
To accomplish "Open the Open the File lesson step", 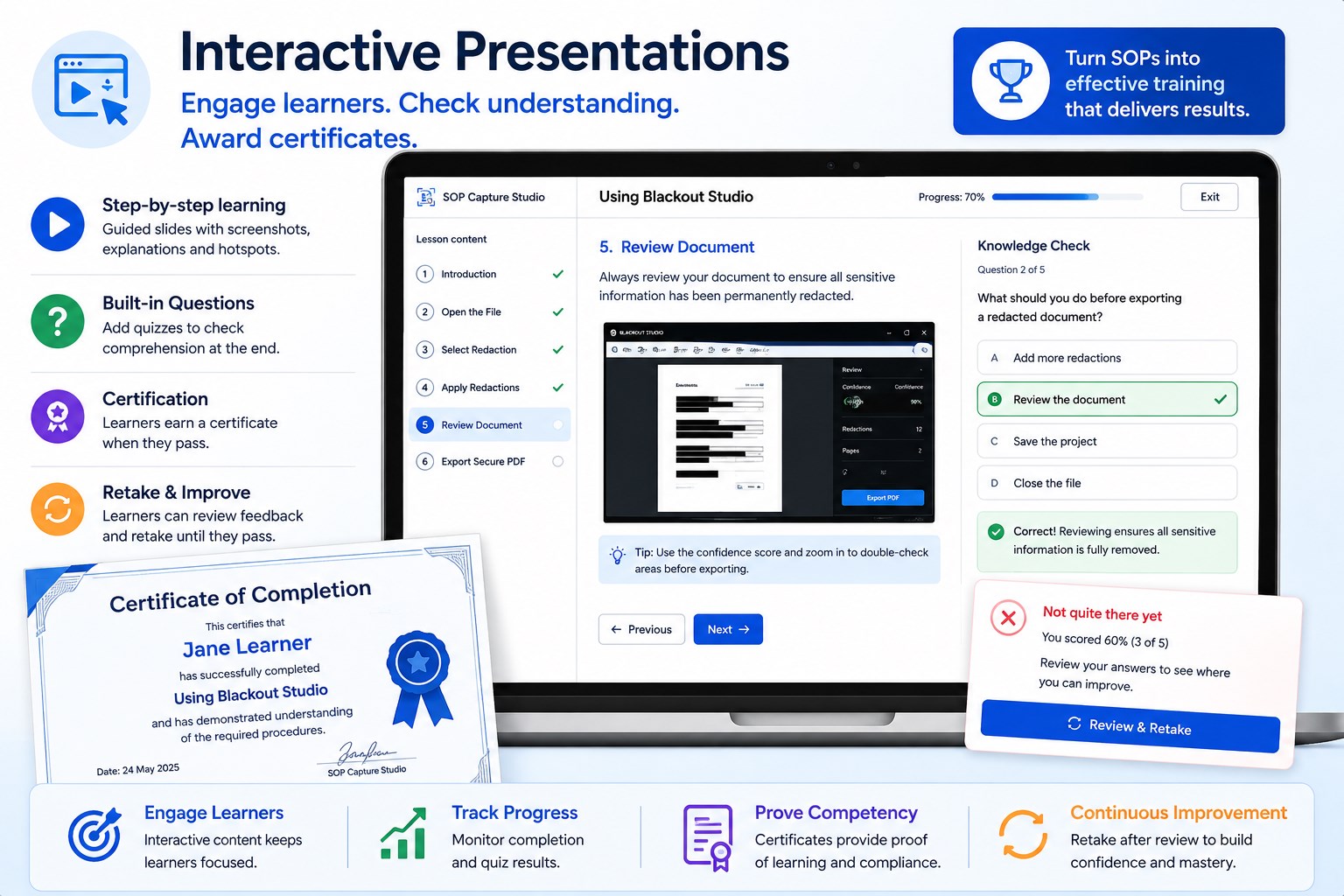I will point(489,311).
